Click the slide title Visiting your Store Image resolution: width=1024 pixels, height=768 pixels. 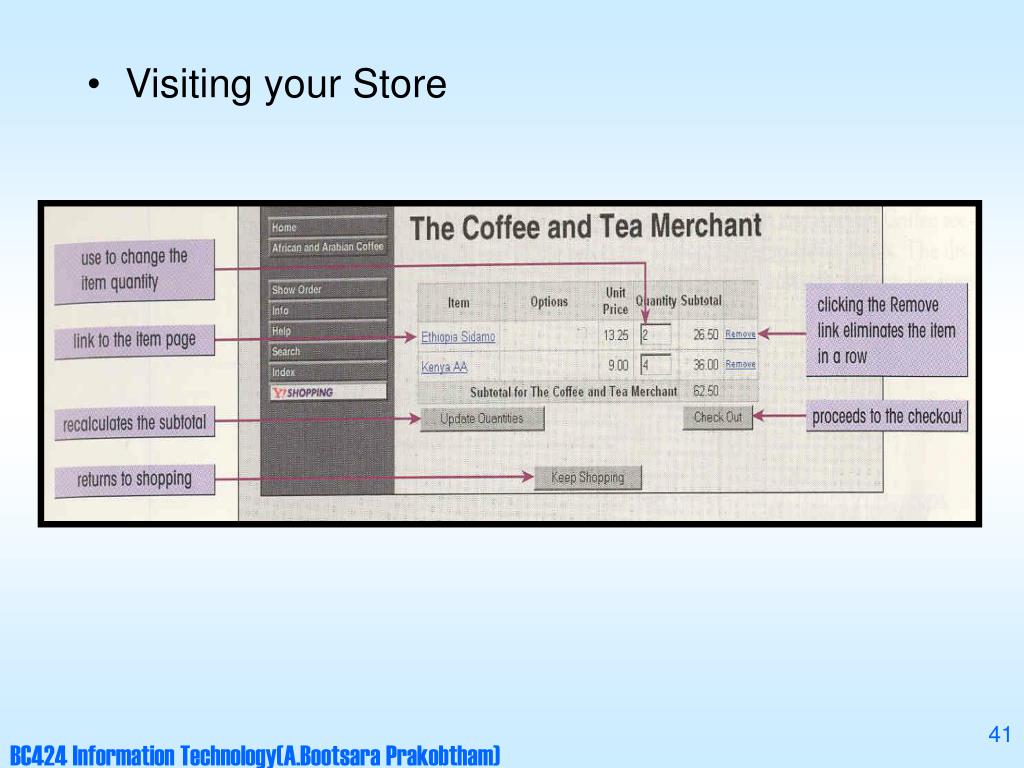286,84
